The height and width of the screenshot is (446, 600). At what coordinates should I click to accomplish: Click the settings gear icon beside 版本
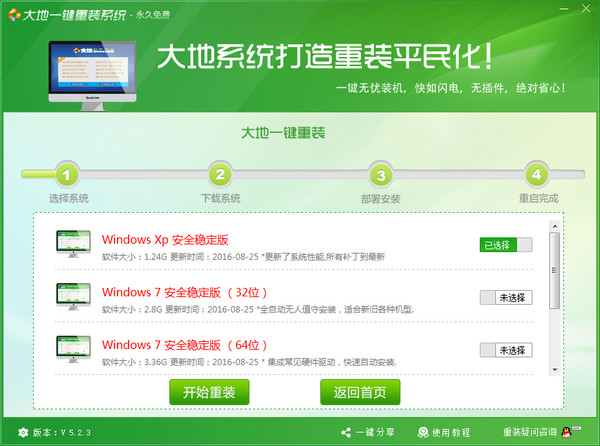click(x=23, y=433)
